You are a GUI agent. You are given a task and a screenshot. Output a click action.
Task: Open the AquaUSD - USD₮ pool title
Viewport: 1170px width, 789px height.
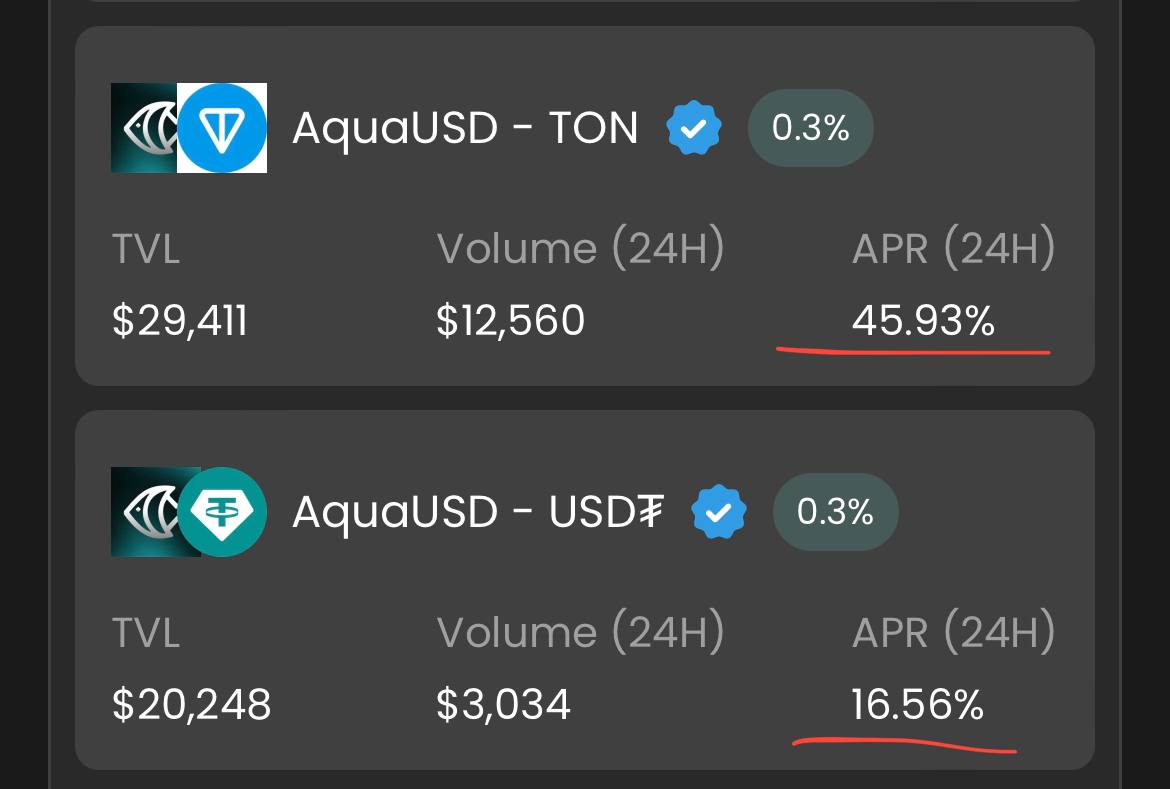coord(478,513)
